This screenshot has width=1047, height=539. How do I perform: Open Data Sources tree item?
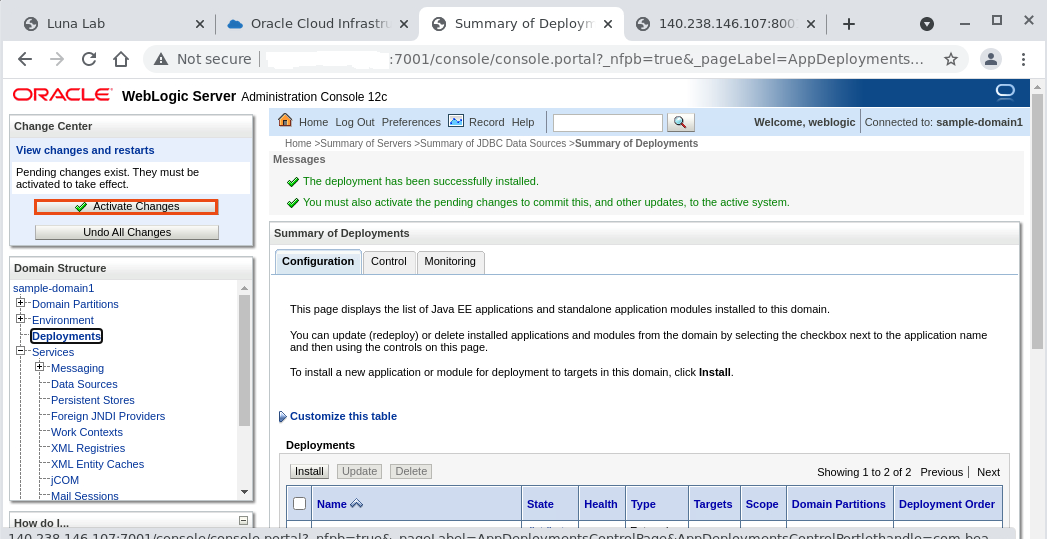coord(84,384)
